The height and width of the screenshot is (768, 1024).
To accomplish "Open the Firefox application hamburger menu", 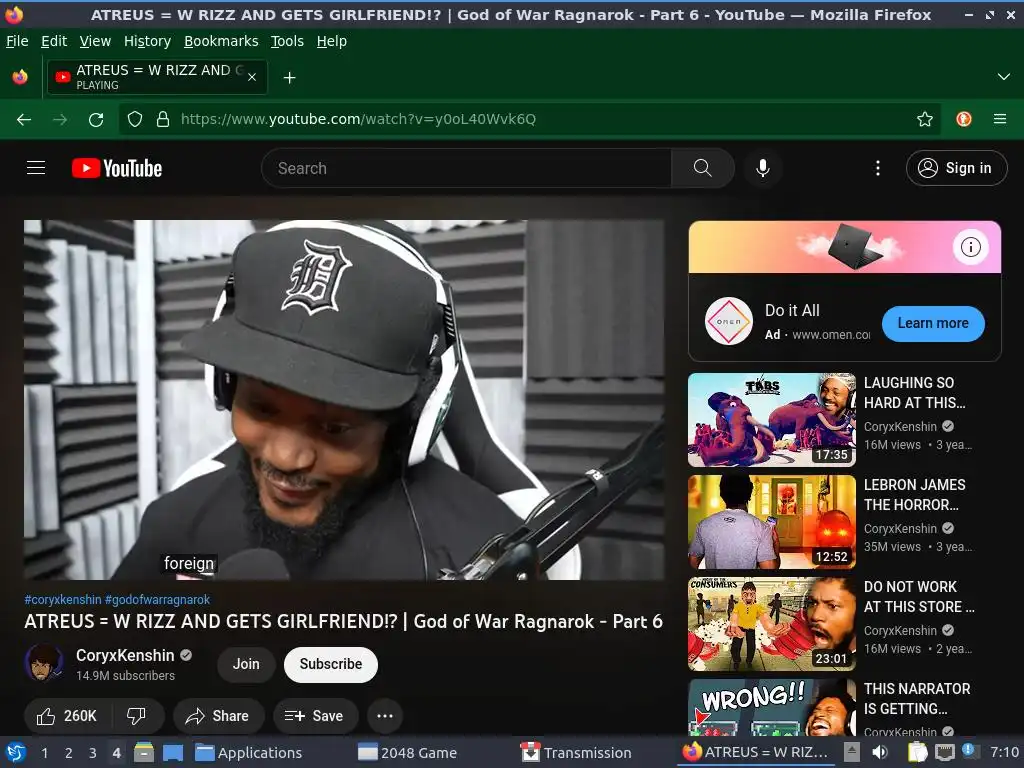I will pos(1000,119).
